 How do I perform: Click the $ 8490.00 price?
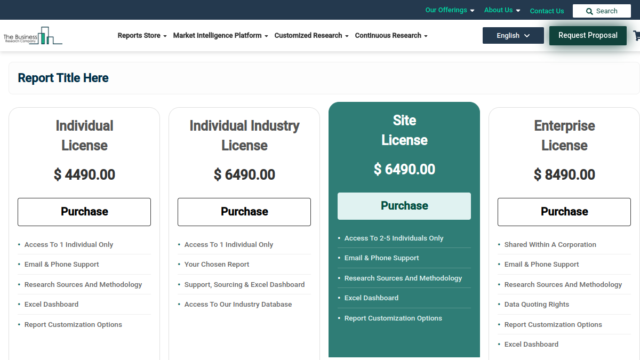564,175
